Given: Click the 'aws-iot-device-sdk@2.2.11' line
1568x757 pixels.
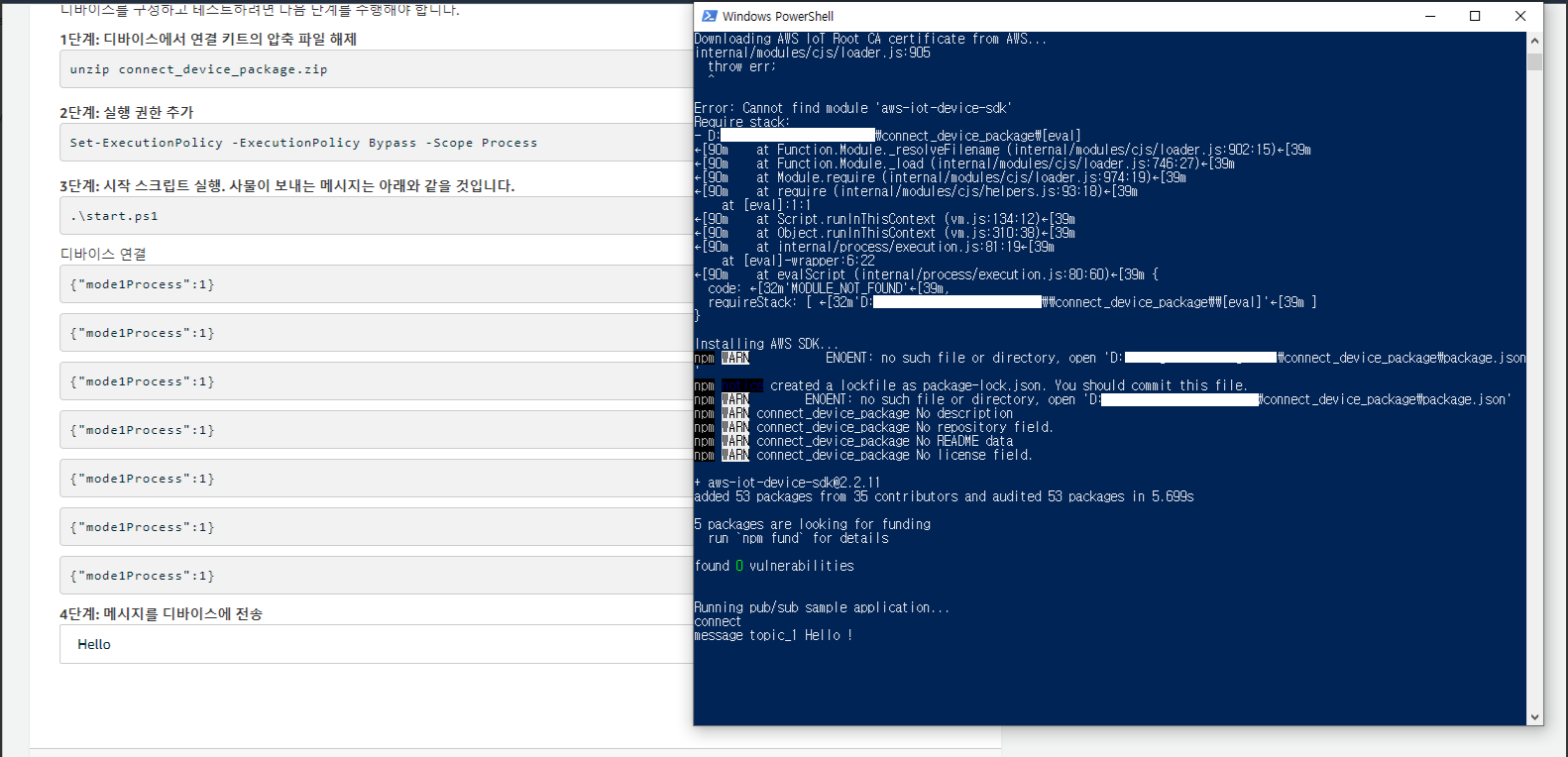Looking at the screenshot, I should (787, 483).
